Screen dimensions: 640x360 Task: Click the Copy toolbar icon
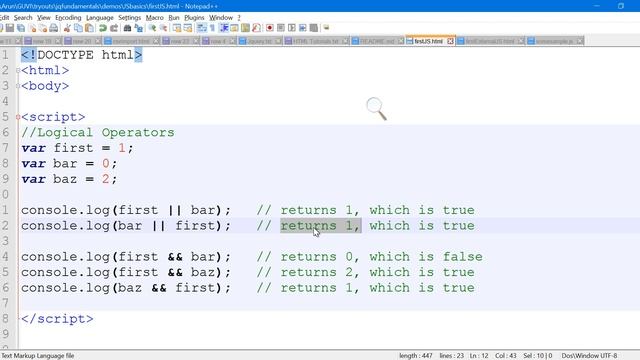(78, 28)
